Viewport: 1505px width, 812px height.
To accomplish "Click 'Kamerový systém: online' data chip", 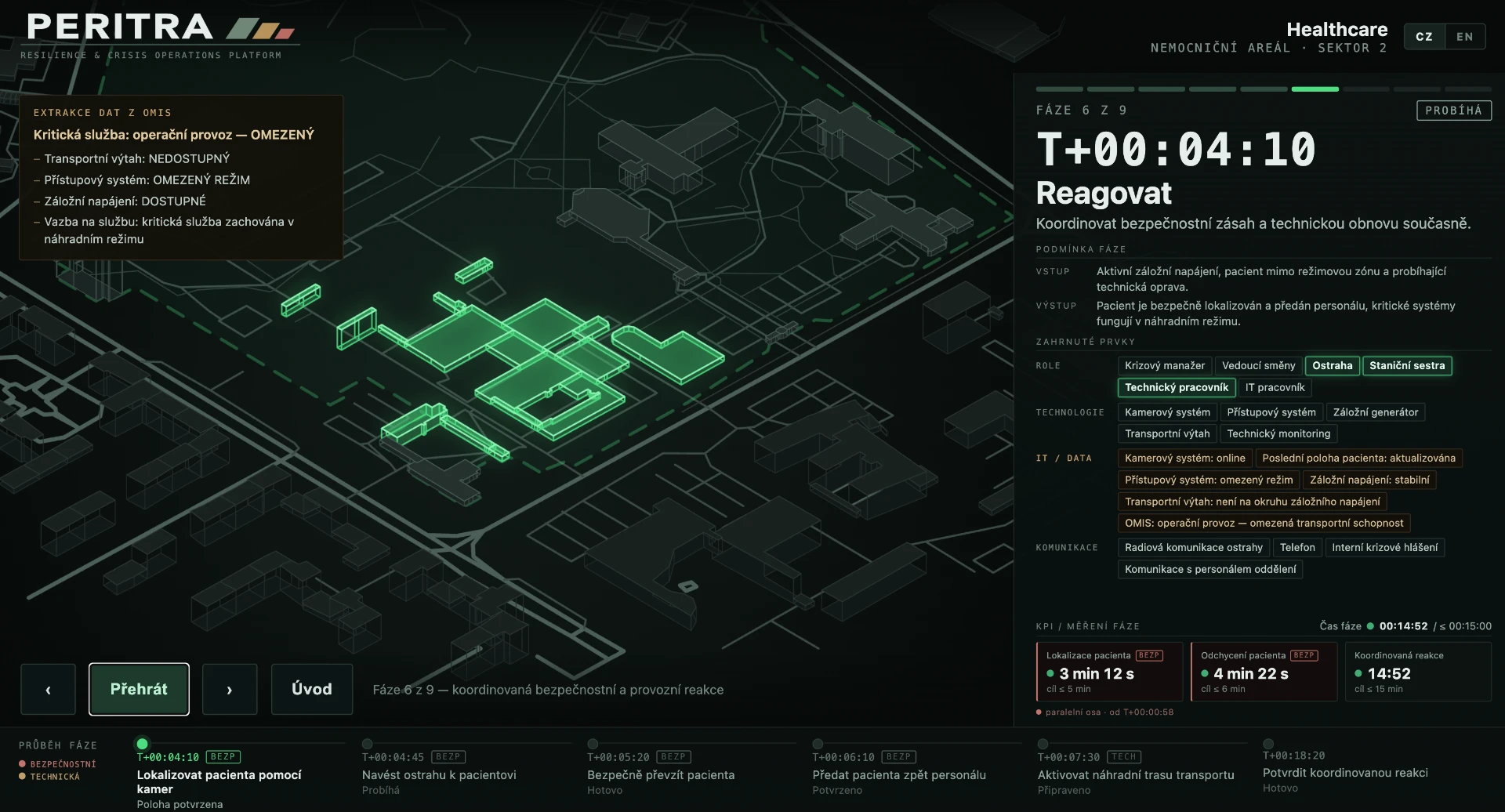I will point(1184,459).
